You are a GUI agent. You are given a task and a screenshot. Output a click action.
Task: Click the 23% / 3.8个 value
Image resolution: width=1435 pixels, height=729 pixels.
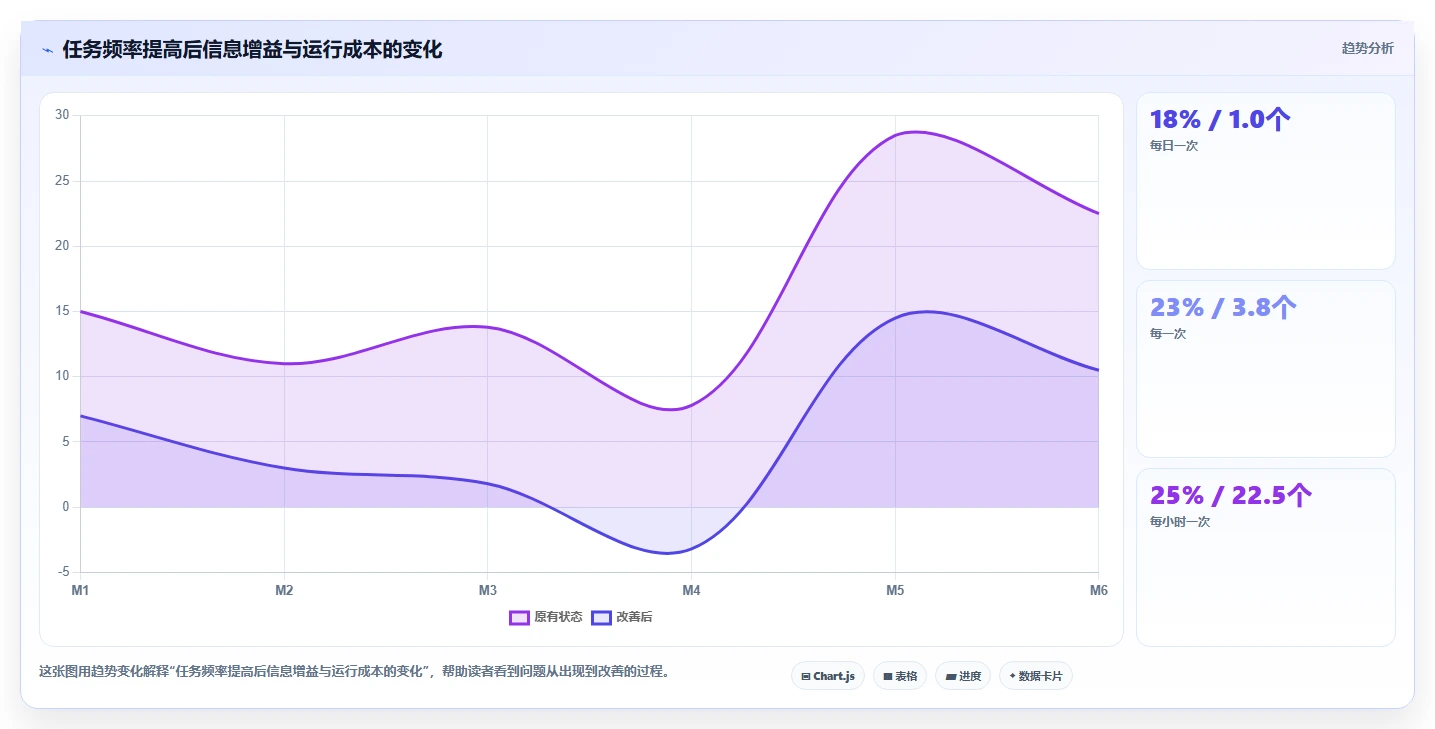[x=1223, y=307]
